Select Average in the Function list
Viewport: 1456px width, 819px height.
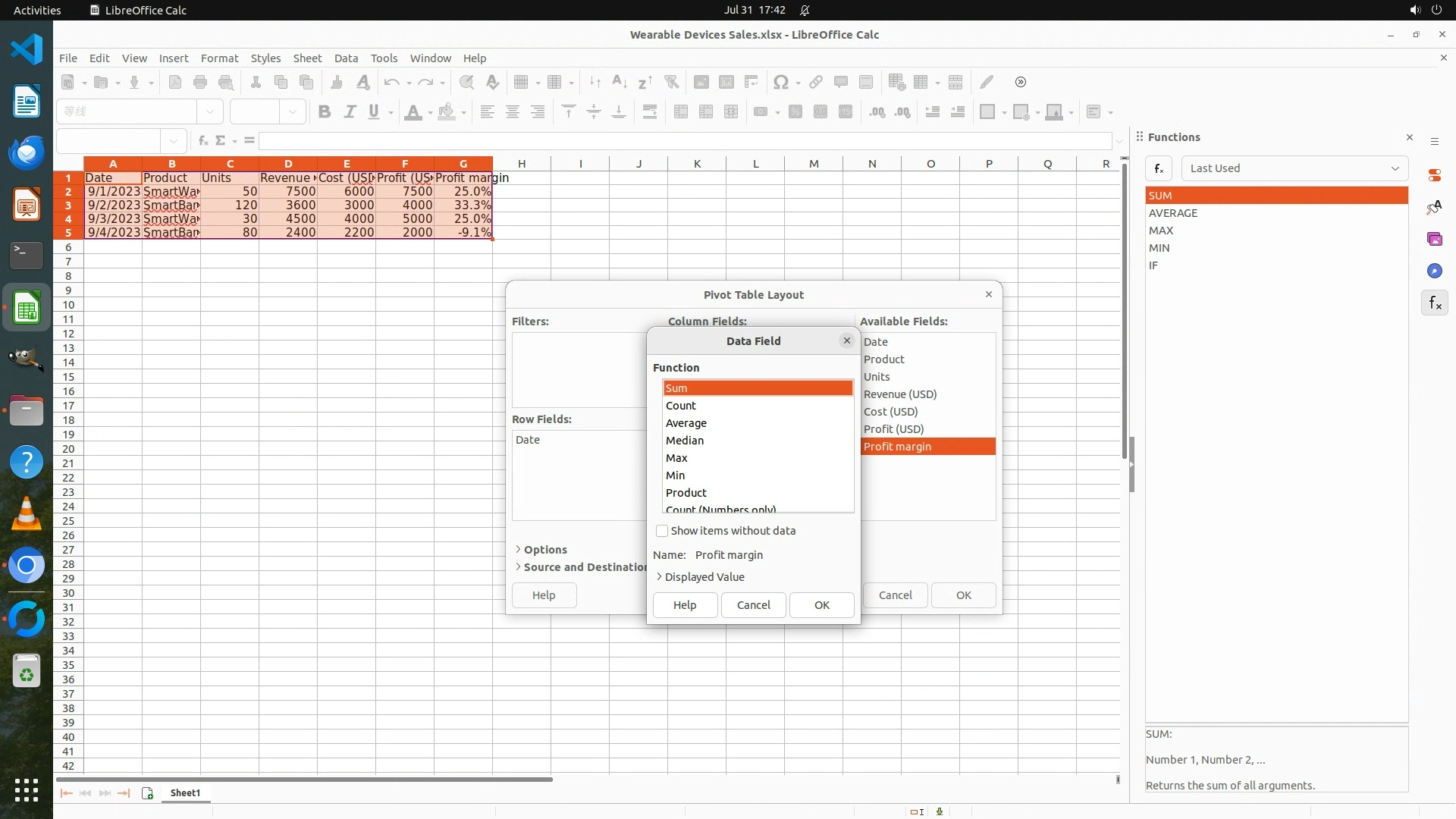686,423
